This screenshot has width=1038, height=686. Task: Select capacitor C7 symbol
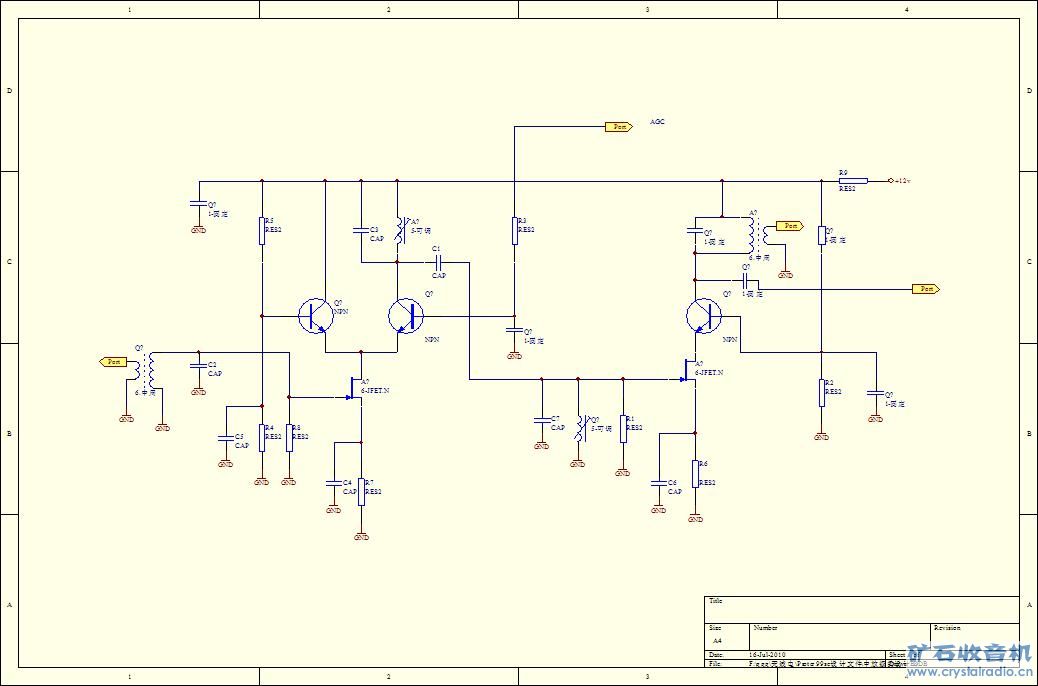(542, 420)
